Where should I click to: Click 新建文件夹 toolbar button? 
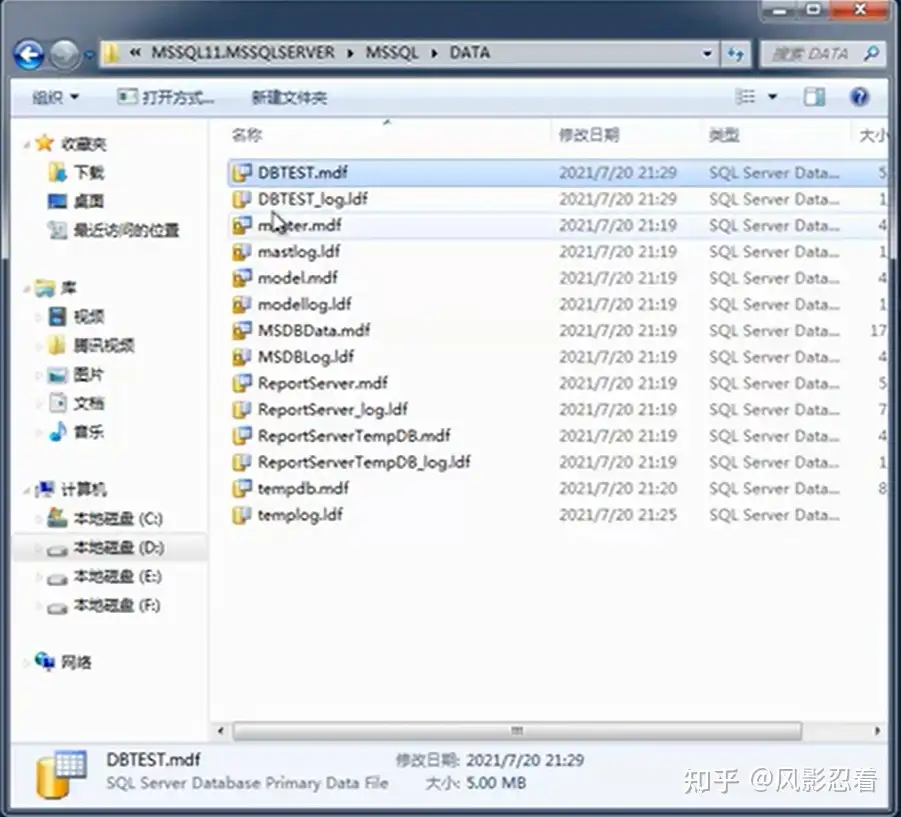click(x=289, y=98)
